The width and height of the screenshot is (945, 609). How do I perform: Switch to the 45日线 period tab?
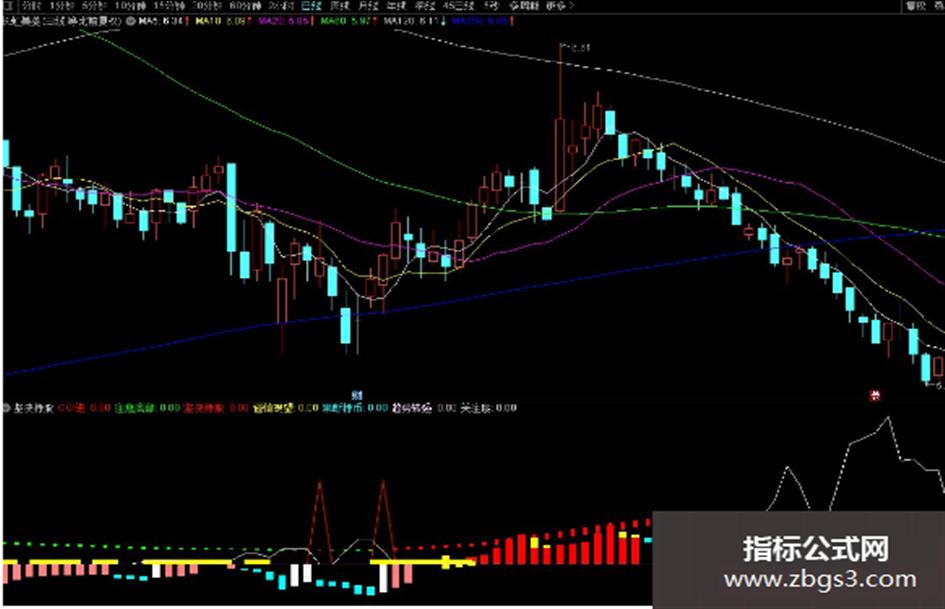point(459,6)
